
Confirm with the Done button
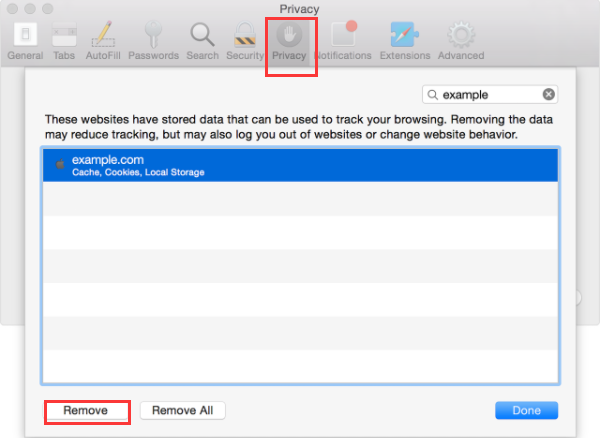pyautogui.click(x=526, y=410)
